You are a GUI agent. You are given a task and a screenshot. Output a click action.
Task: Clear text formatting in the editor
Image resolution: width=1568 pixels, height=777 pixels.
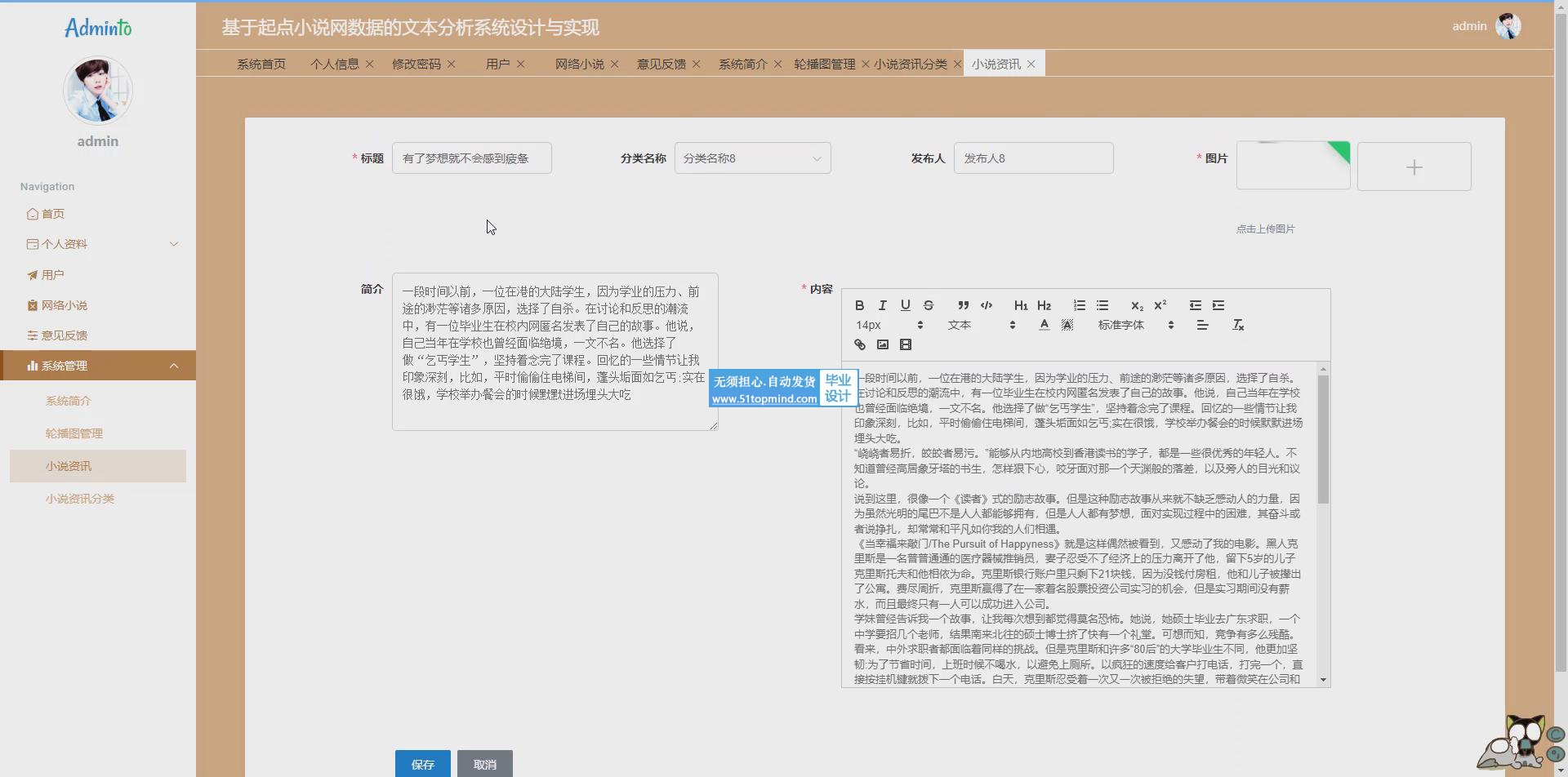(1237, 325)
